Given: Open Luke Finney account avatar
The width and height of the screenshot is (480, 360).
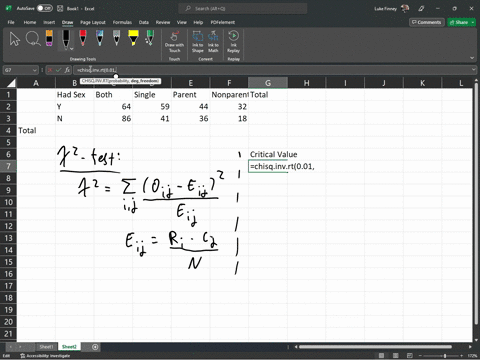Looking at the screenshot, I should [x=405, y=8].
